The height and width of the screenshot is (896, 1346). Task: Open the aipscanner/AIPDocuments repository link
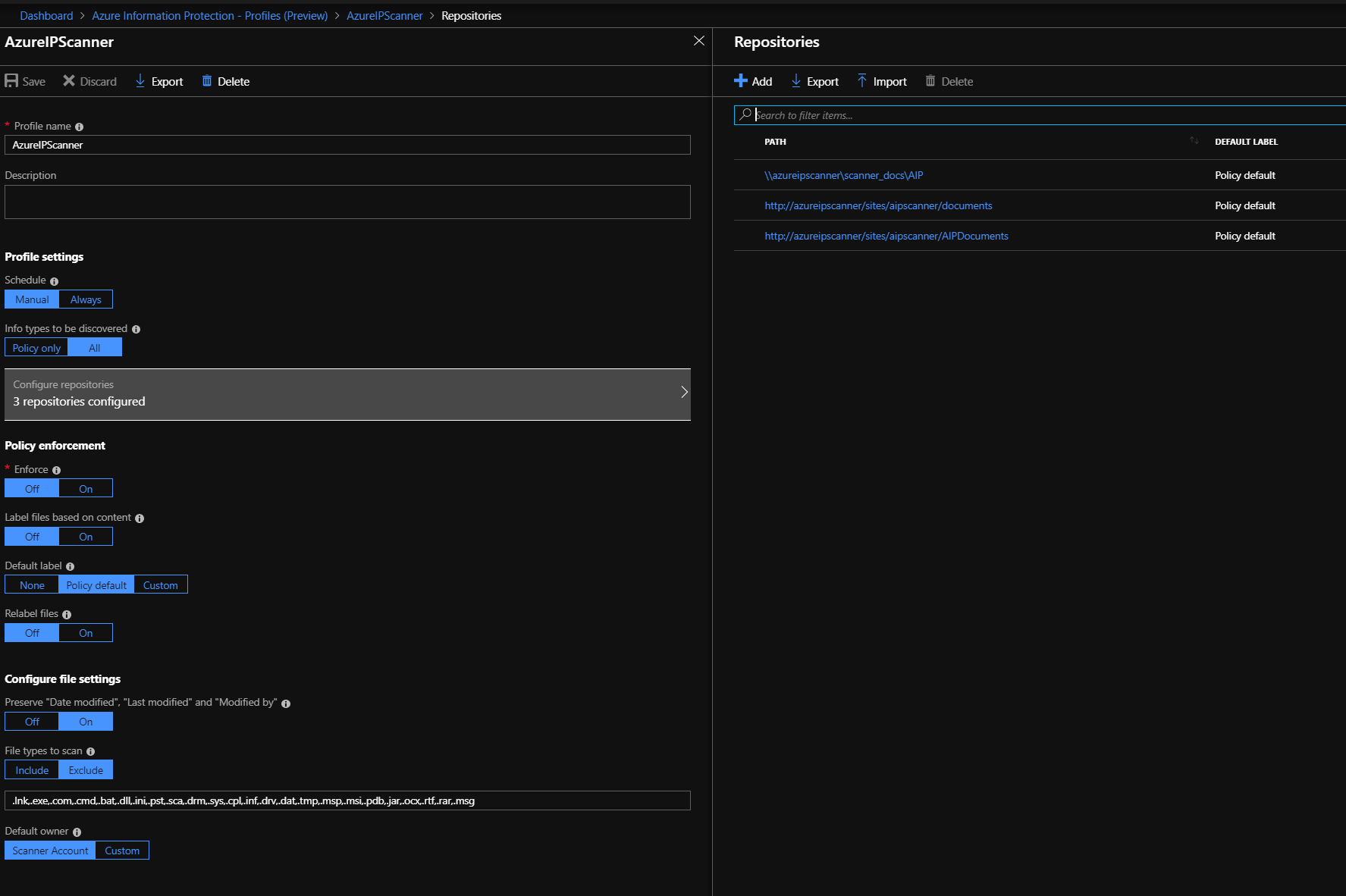point(886,236)
